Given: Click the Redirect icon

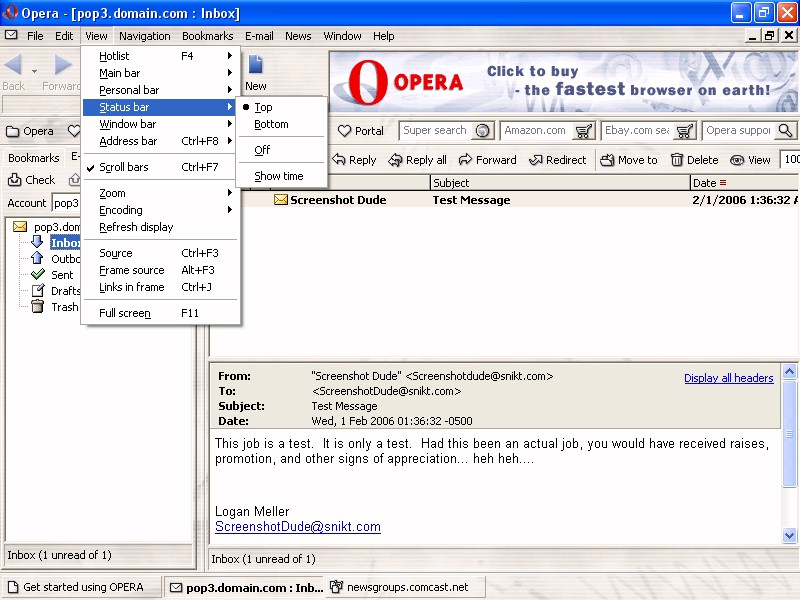Looking at the screenshot, I should [536, 160].
